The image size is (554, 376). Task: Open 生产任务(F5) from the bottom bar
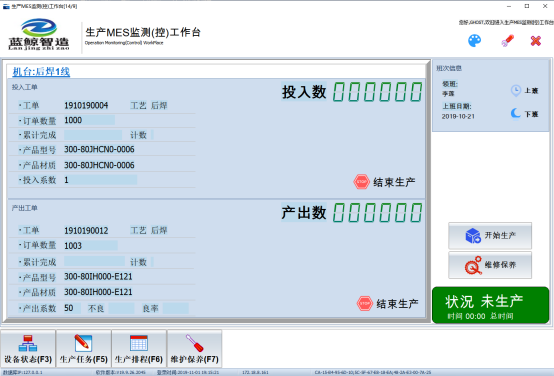83,348
